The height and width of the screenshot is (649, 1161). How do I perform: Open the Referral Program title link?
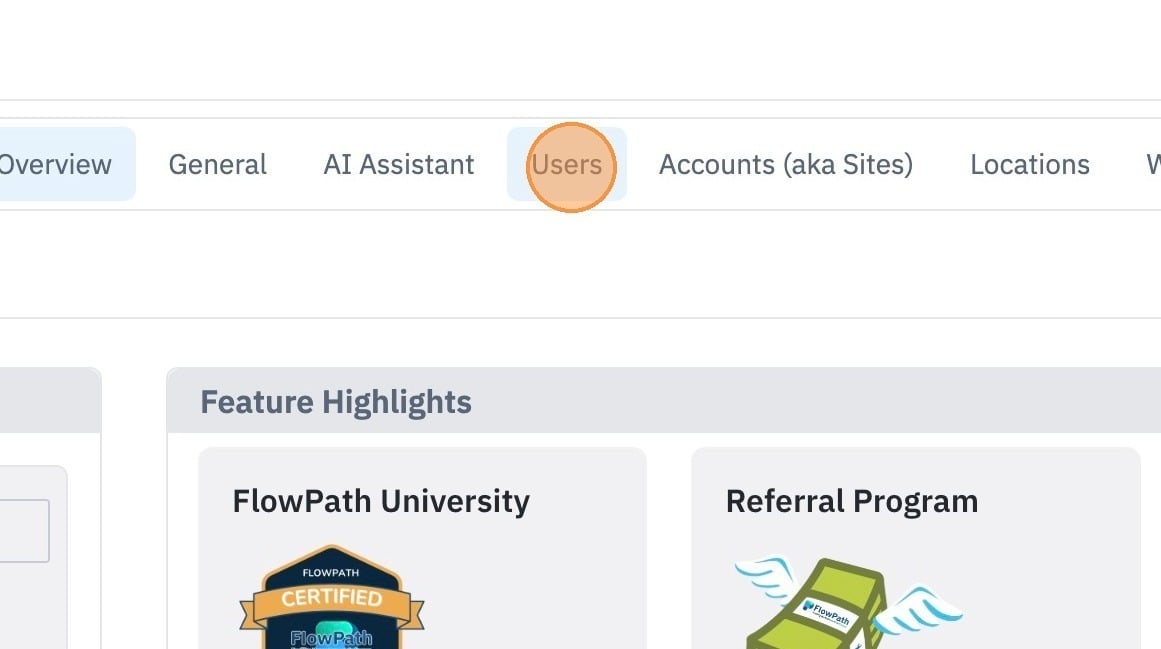[x=851, y=501]
